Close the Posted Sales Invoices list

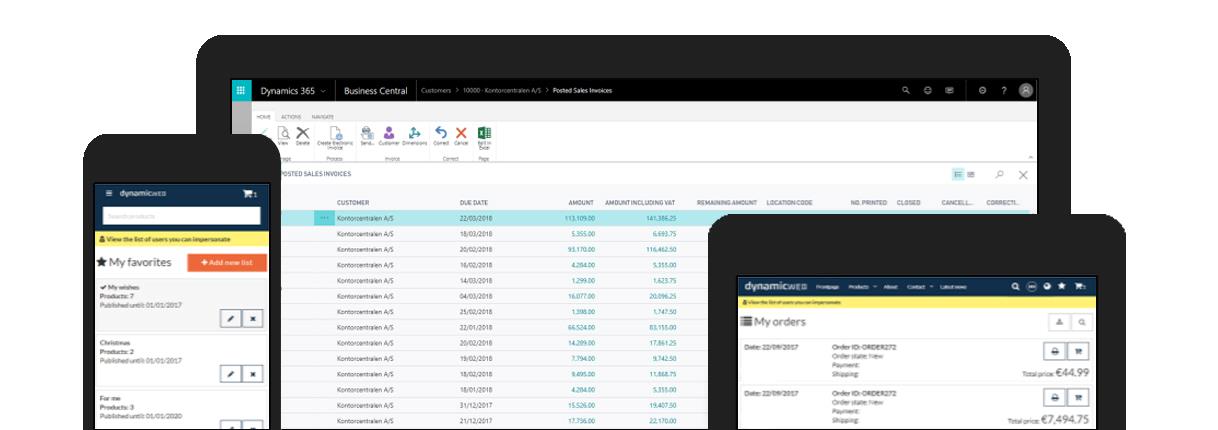(1023, 174)
